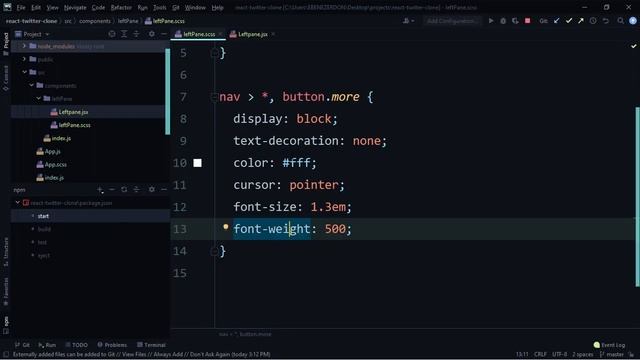This screenshot has width=640, height=360.
Task: Click the npm panel remove minus icon
Action: click(112, 189)
